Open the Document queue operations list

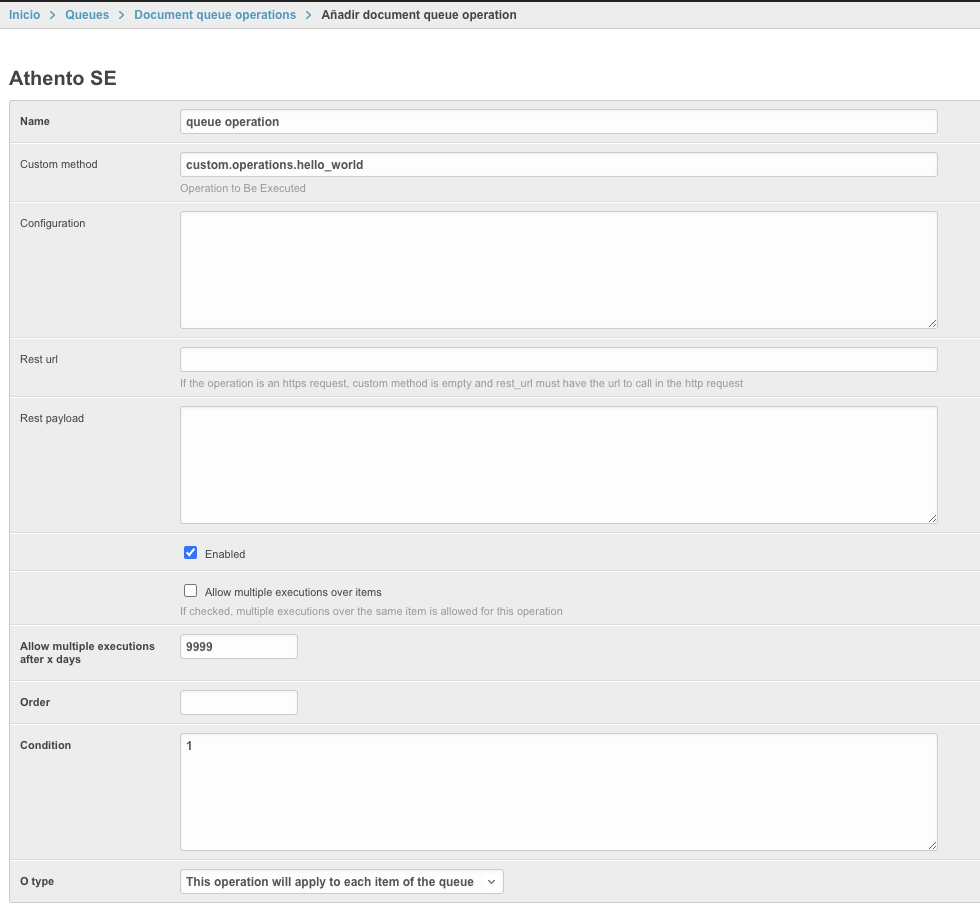[216, 15]
